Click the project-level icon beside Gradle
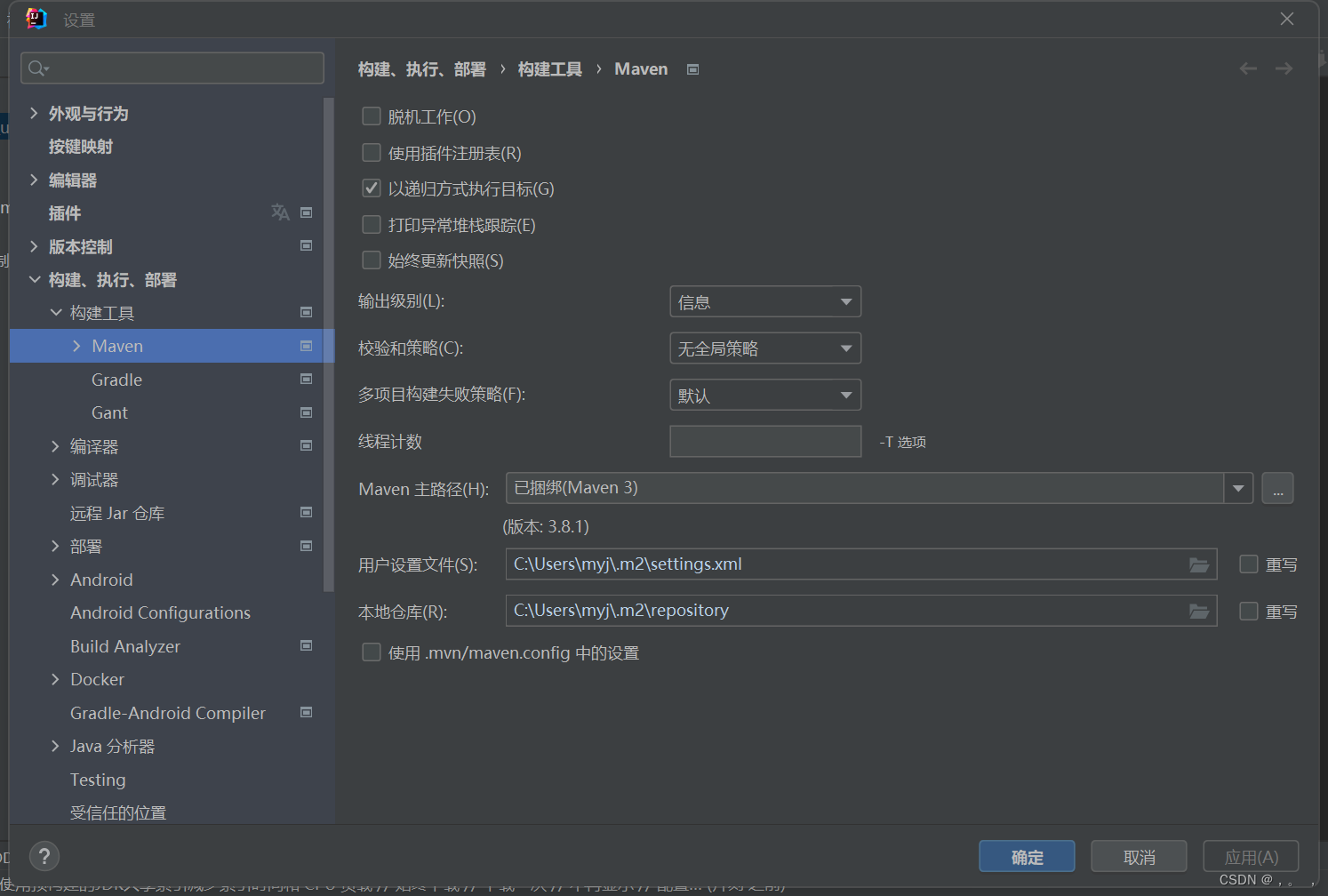This screenshot has height=896, width=1328. [307, 379]
